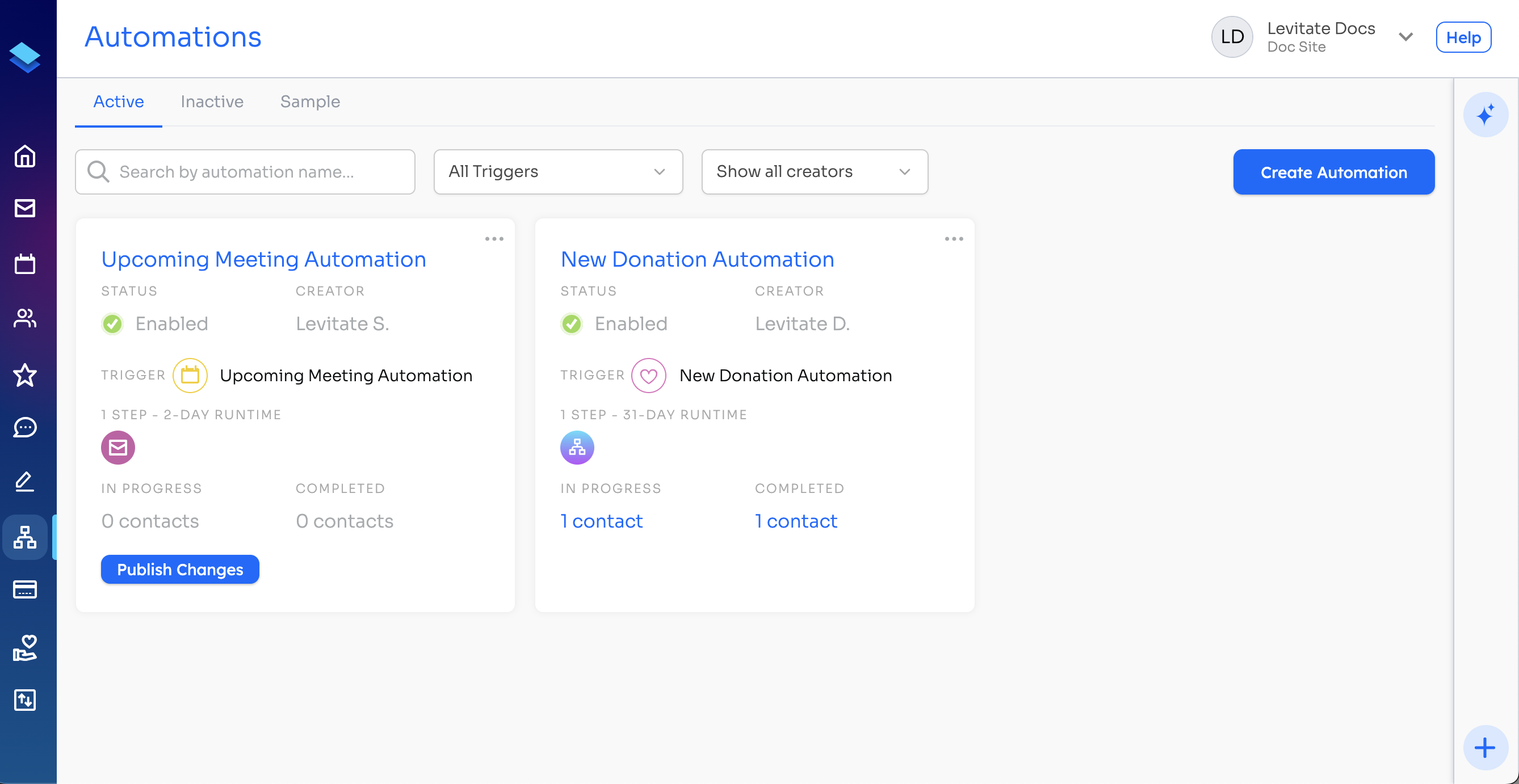
Task: Open the chat bubble icon in sidebar
Action: pos(25,427)
